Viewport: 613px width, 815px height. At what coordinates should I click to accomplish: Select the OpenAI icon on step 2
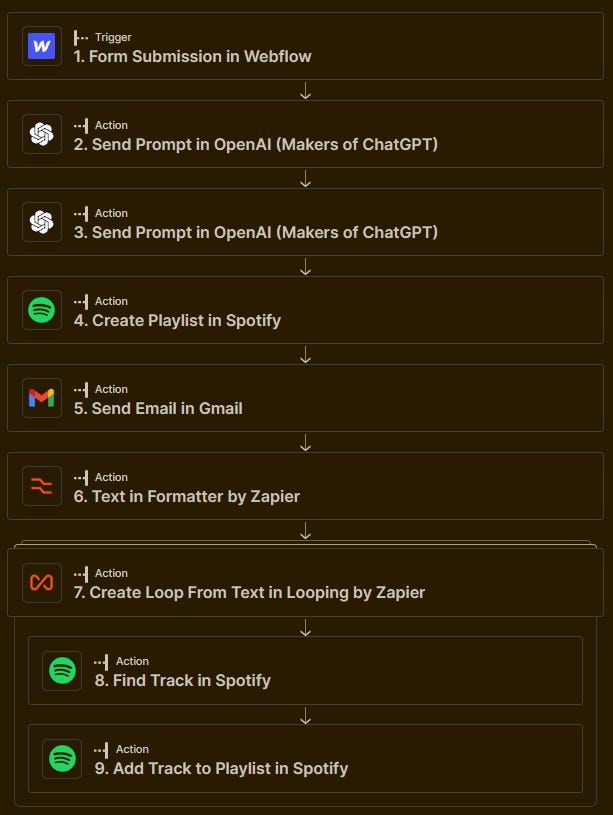pyautogui.click(x=40, y=133)
